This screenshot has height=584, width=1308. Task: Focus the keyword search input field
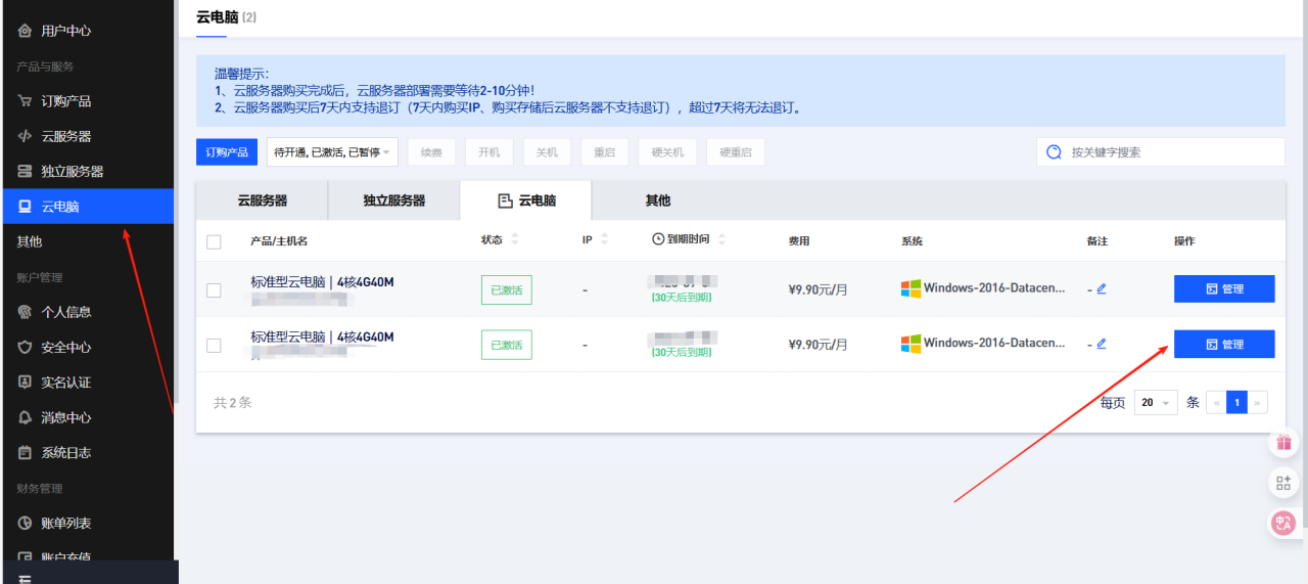pos(1170,152)
